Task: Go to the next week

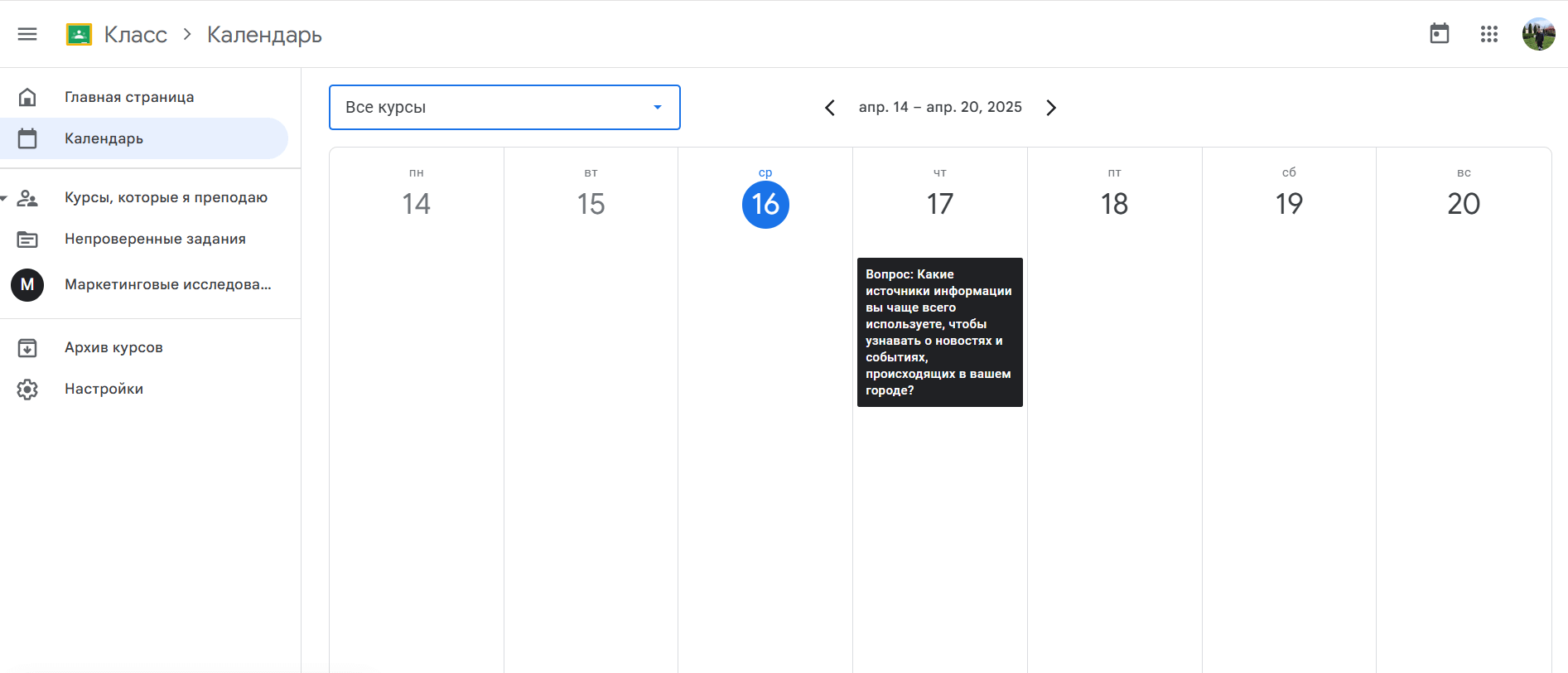Action: 1051,108
